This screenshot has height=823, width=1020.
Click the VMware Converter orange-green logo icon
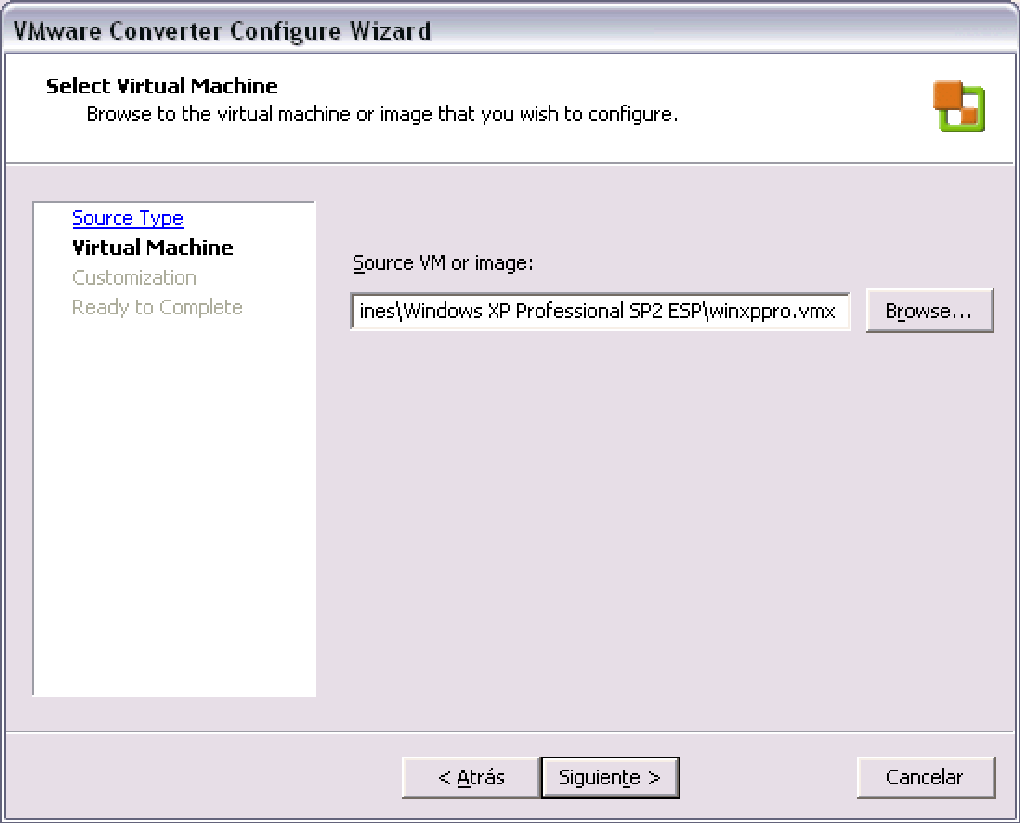(x=959, y=106)
